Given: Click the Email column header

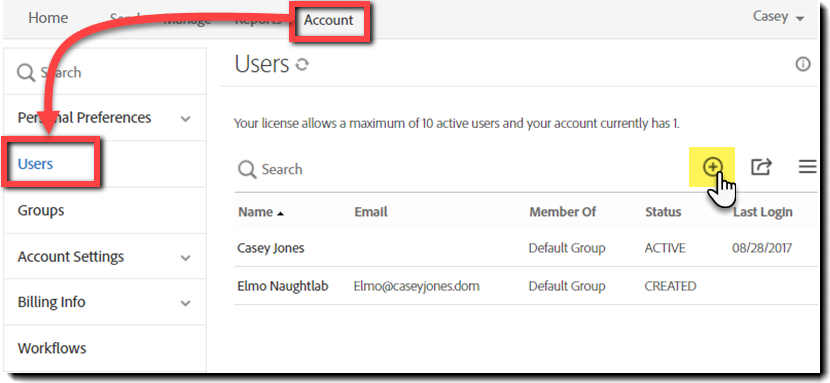Looking at the screenshot, I should coord(371,213).
